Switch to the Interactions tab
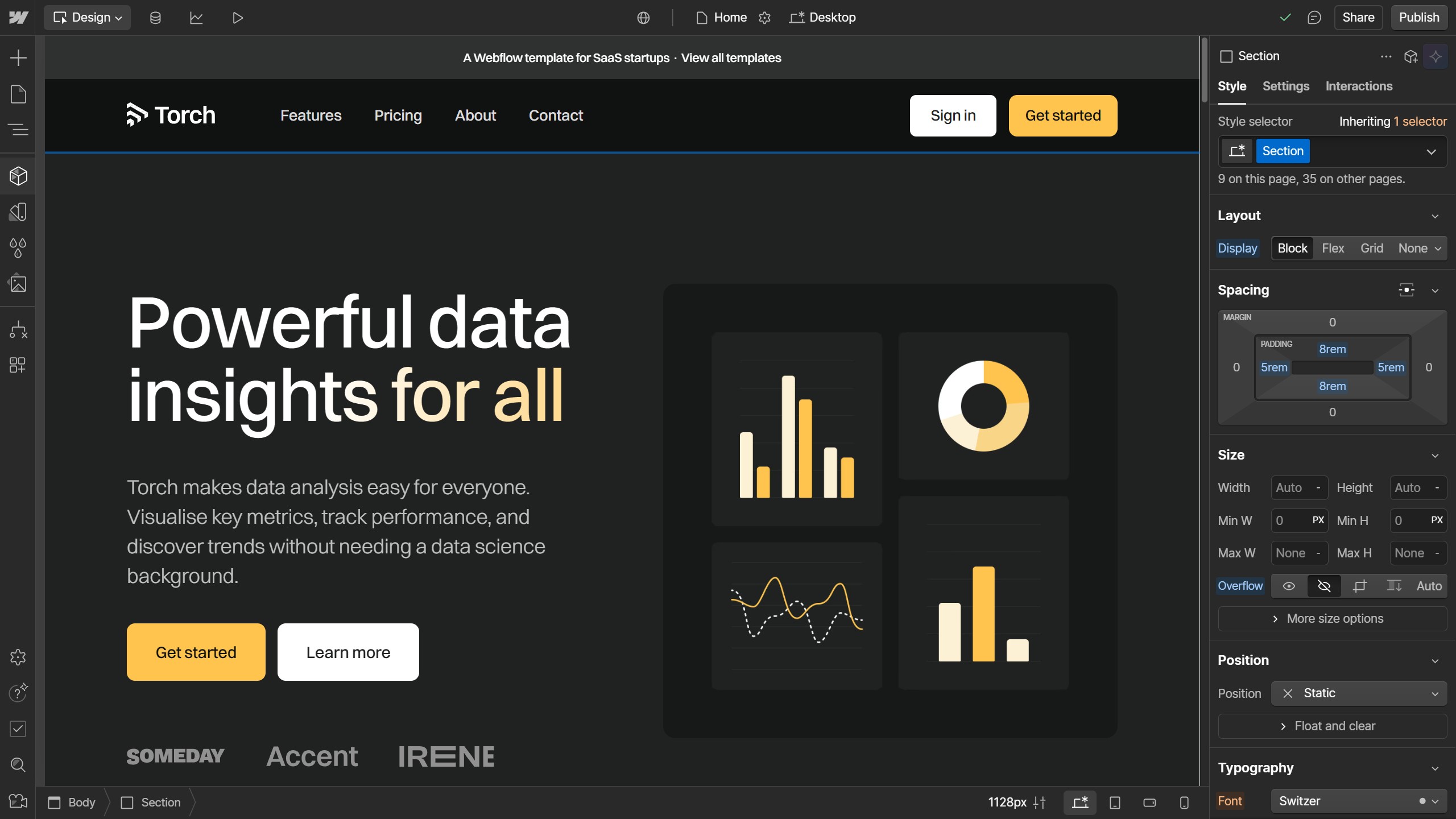 [1358, 86]
